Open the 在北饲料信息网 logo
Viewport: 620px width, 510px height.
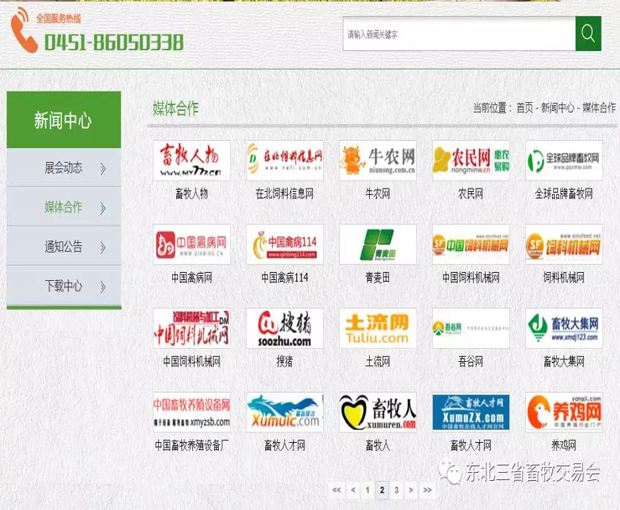pyautogui.click(x=285, y=161)
